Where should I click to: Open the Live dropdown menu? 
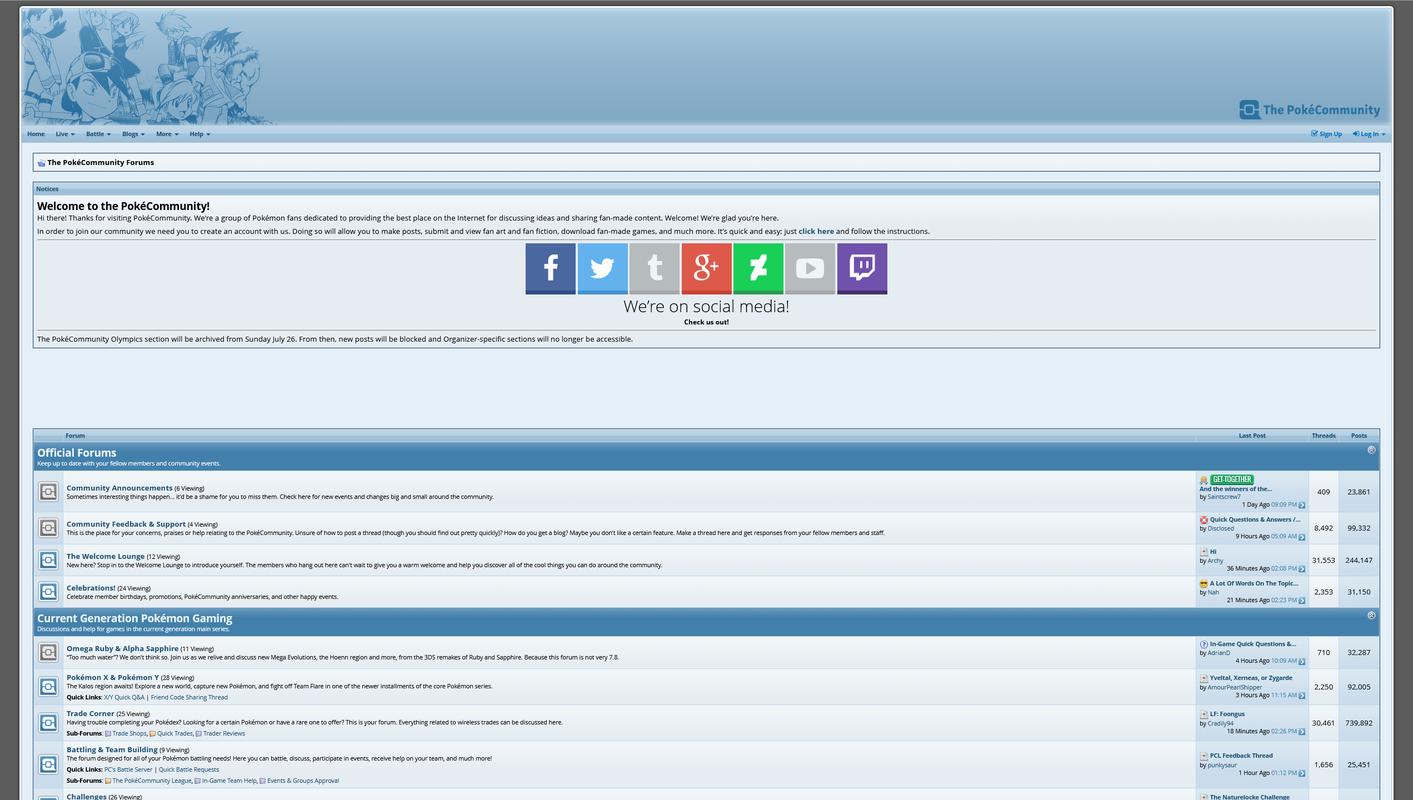point(65,134)
